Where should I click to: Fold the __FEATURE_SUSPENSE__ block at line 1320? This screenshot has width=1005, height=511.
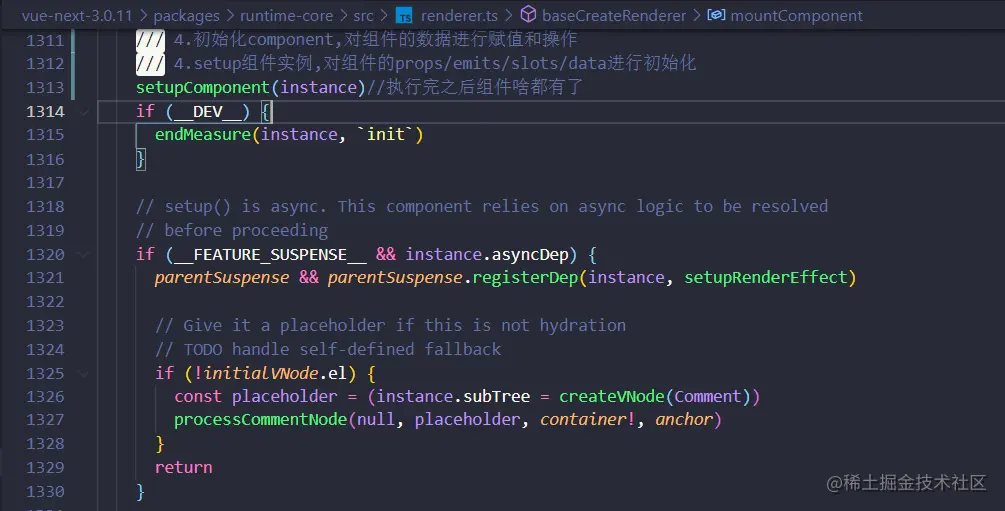[84, 255]
